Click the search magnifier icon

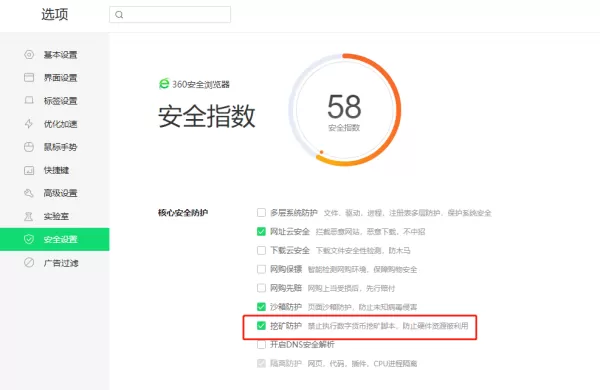coord(119,15)
